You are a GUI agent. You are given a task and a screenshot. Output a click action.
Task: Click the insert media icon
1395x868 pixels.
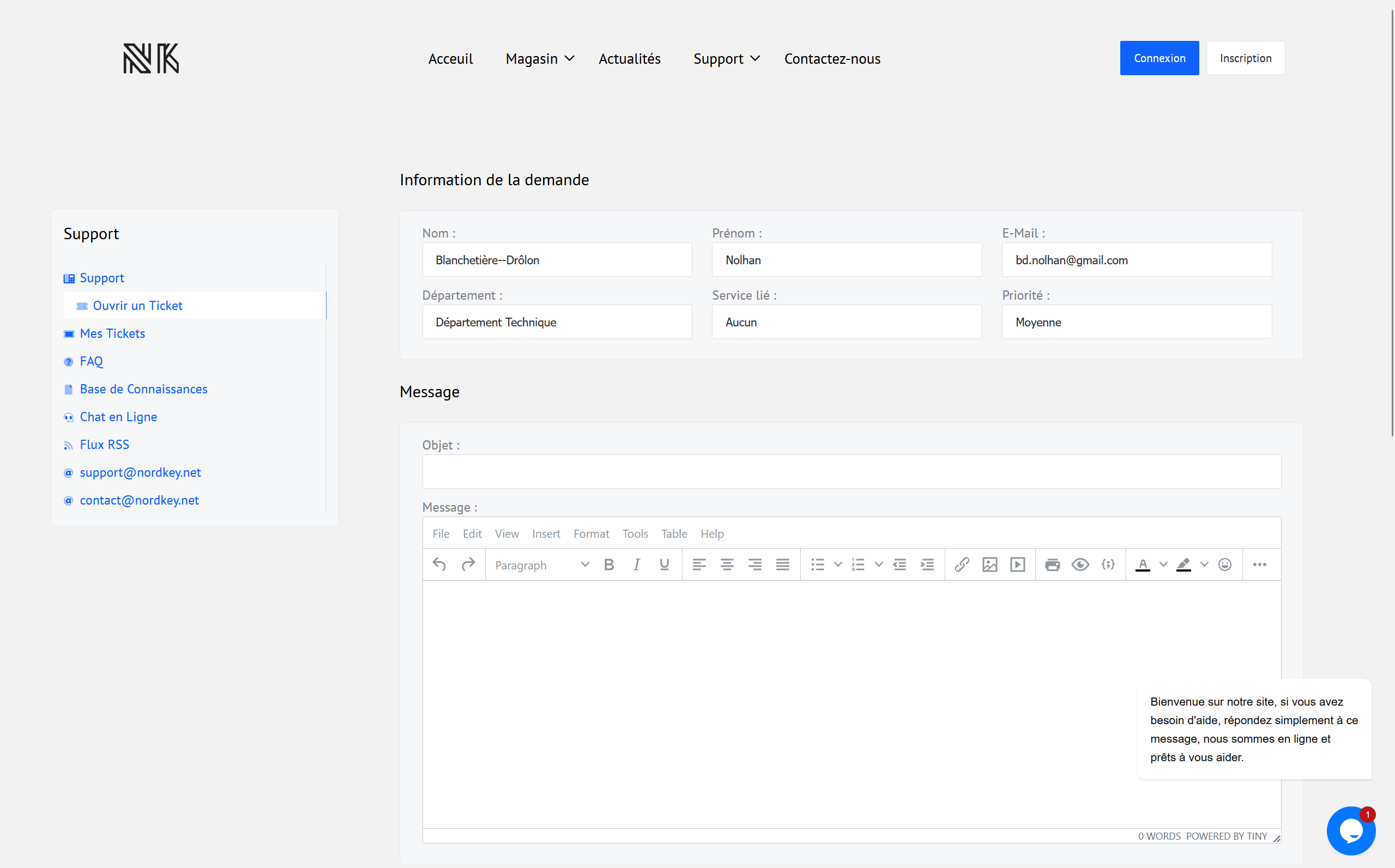click(1018, 565)
